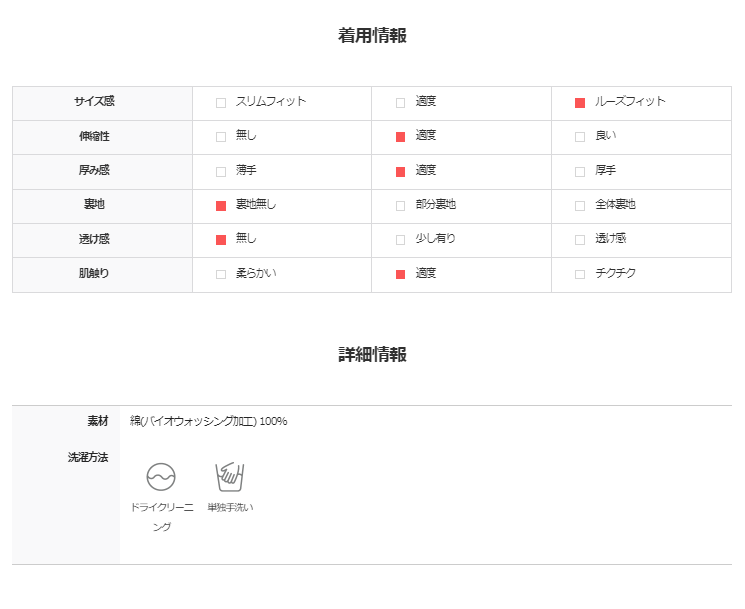
Task: Click the hand wash tub icon
Action: (230, 477)
